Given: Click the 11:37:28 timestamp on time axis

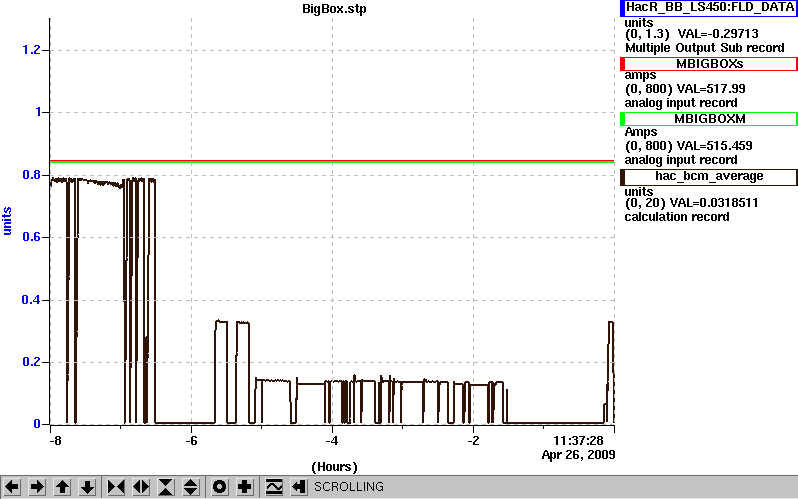Looking at the screenshot, I should click(578, 440).
